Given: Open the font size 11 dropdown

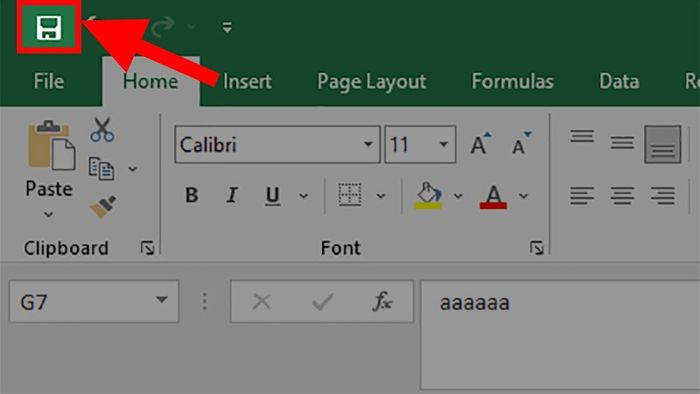Looking at the screenshot, I should coord(443,144).
